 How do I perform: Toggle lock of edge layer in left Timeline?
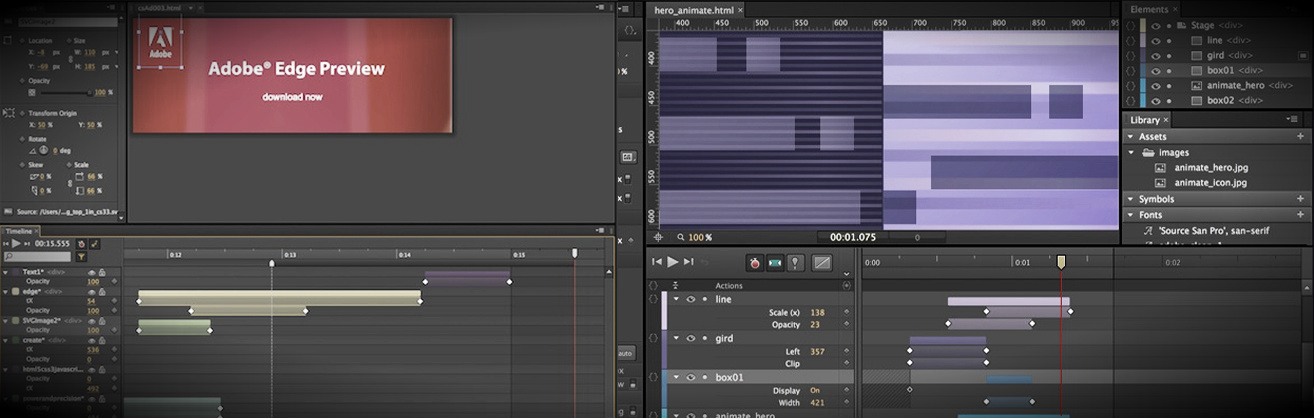[x=103, y=291]
